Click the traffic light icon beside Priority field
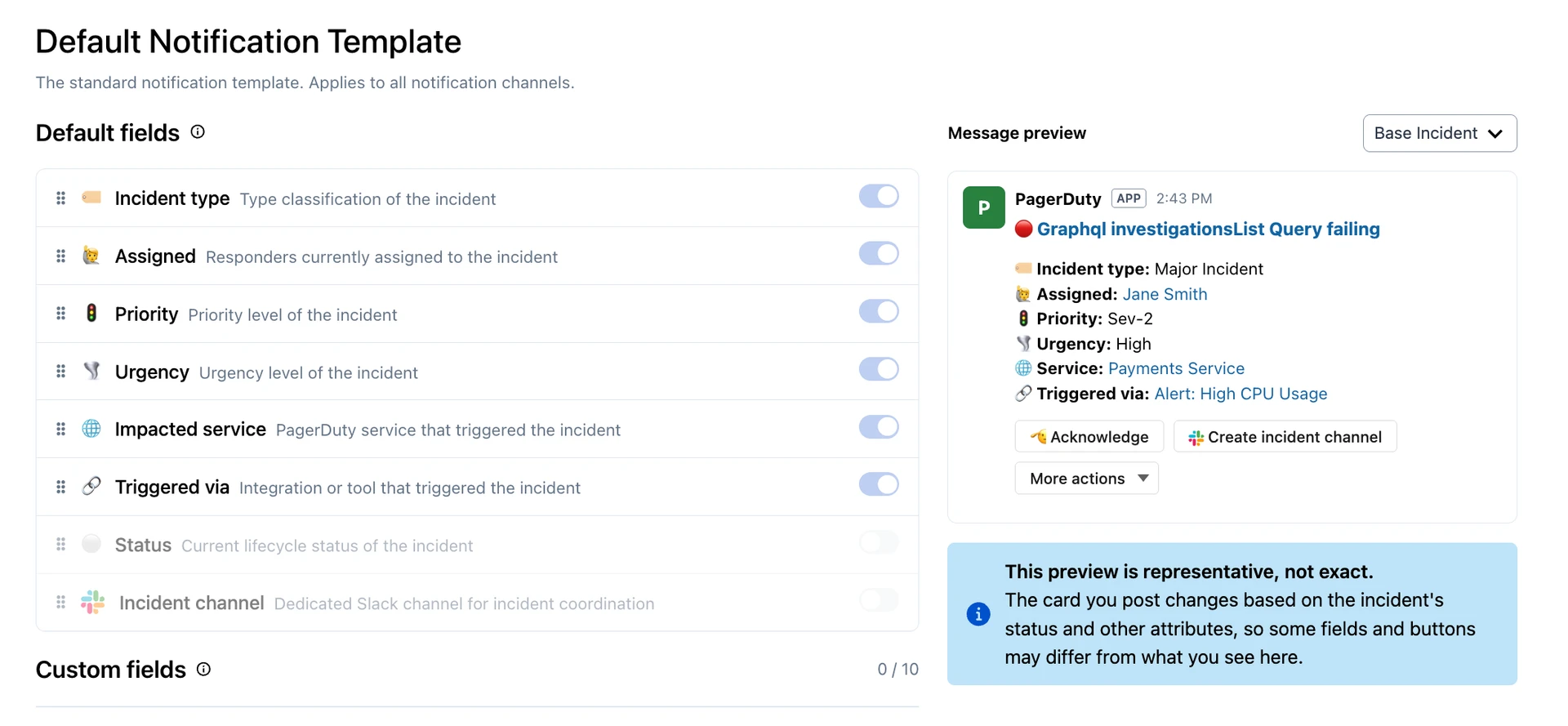Viewport: 1568px width, 726px height. [x=91, y=313]
